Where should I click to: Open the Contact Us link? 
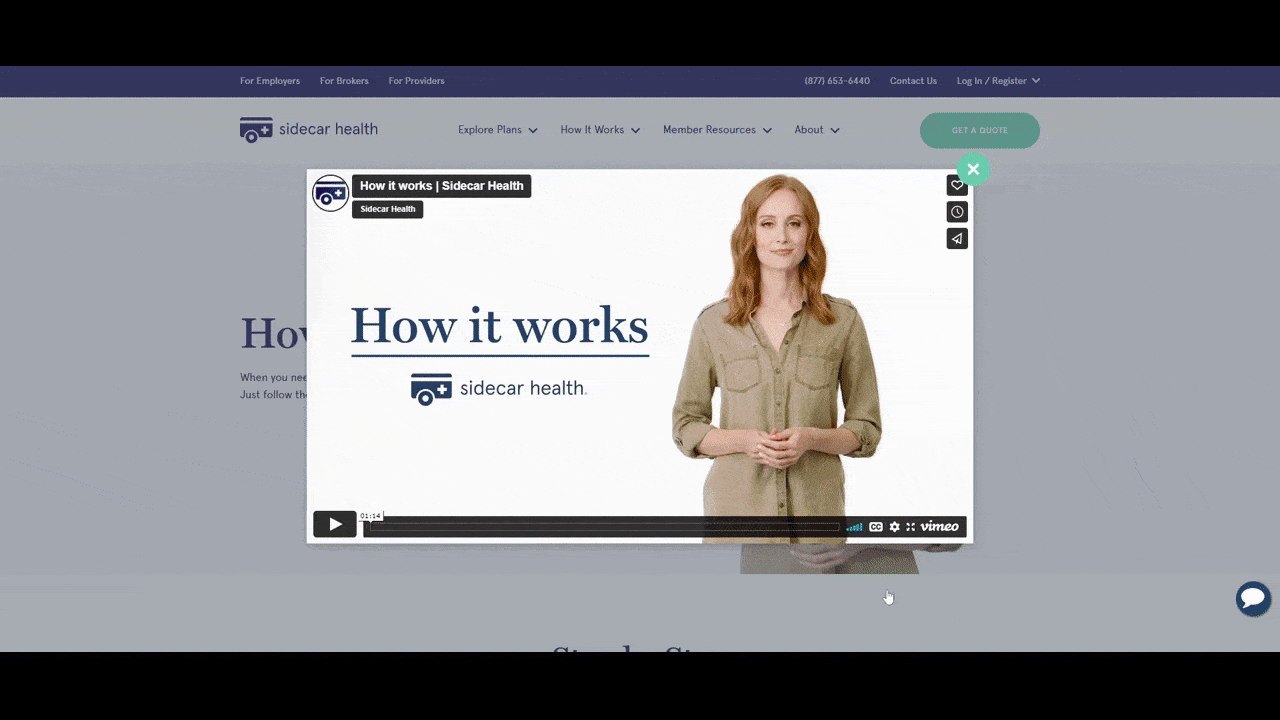(x=913, y=81)
